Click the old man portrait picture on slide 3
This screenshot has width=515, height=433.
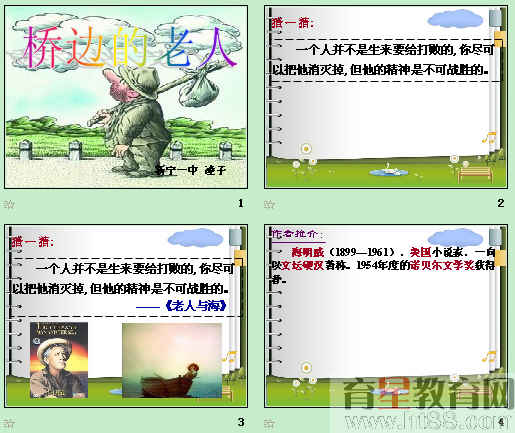coord(59,360)
